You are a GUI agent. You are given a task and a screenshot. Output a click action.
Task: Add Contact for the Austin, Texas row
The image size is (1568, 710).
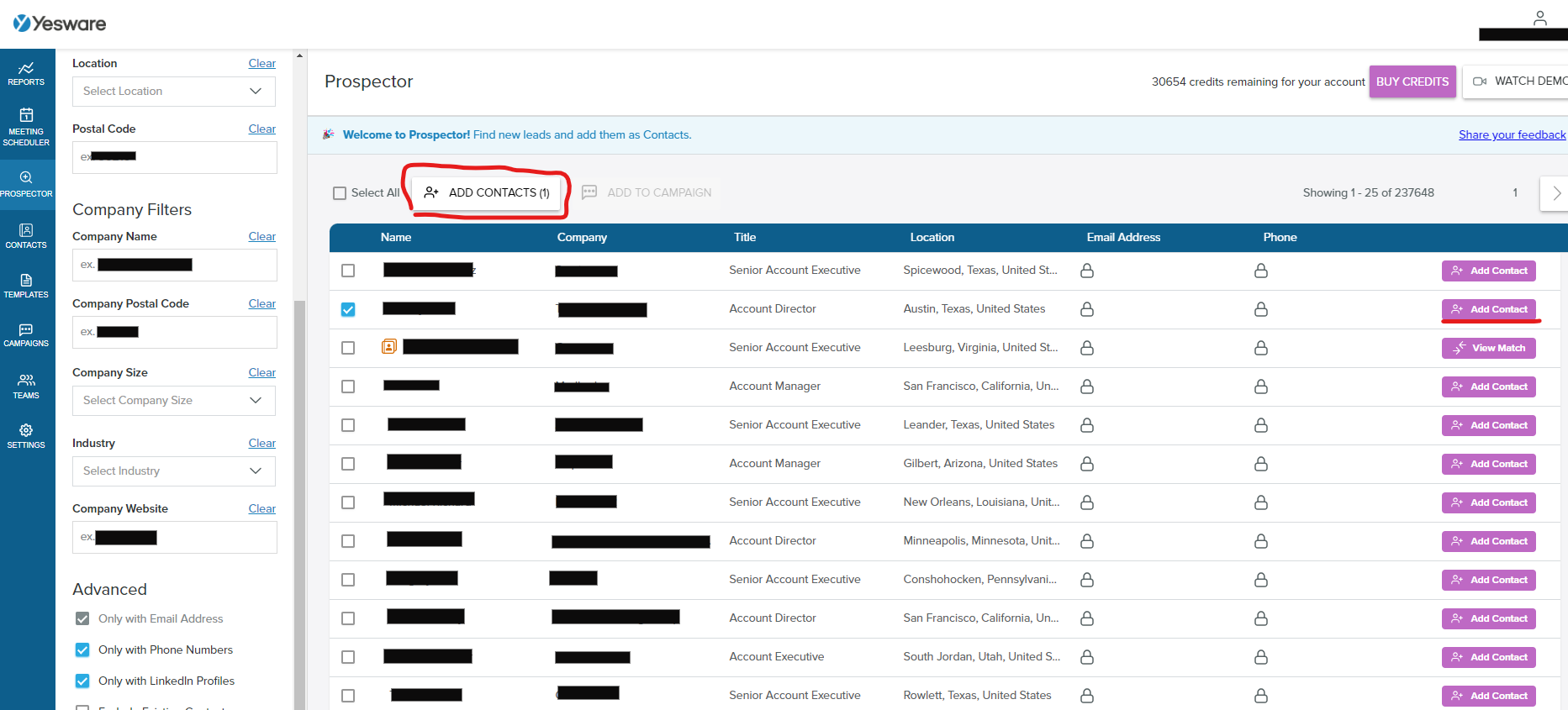pos(1489,309)
